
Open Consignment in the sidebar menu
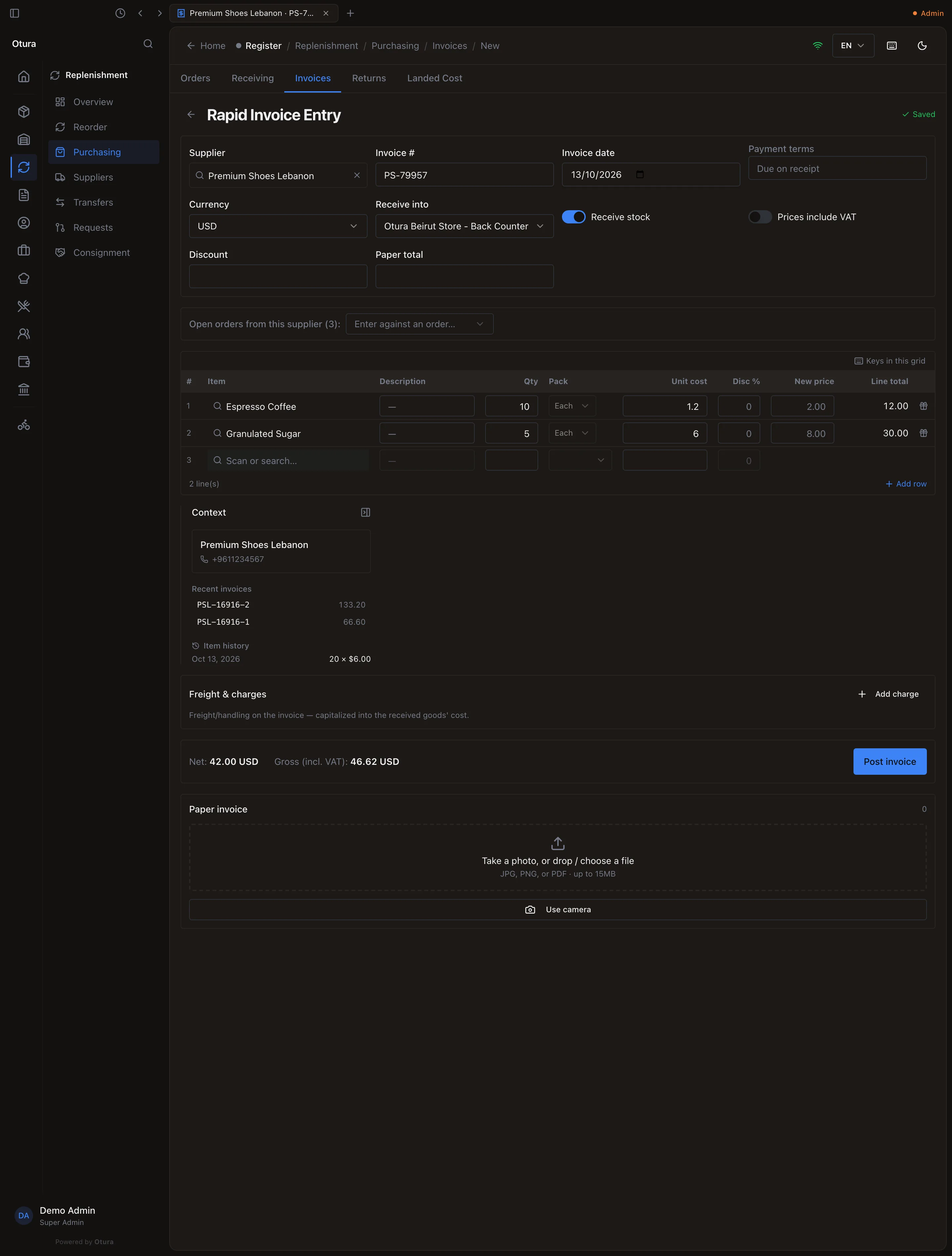pos(103,253)
